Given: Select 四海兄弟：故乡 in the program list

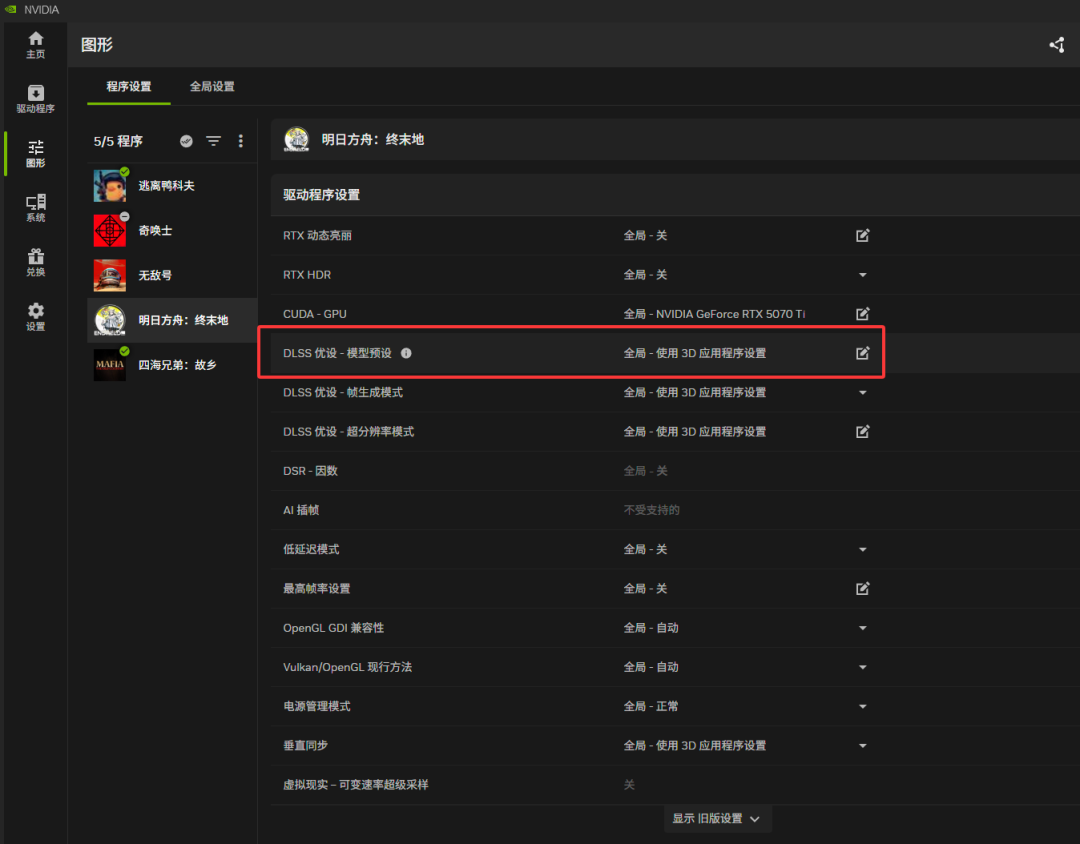Looking at the screenshot, I should point(172,365).
